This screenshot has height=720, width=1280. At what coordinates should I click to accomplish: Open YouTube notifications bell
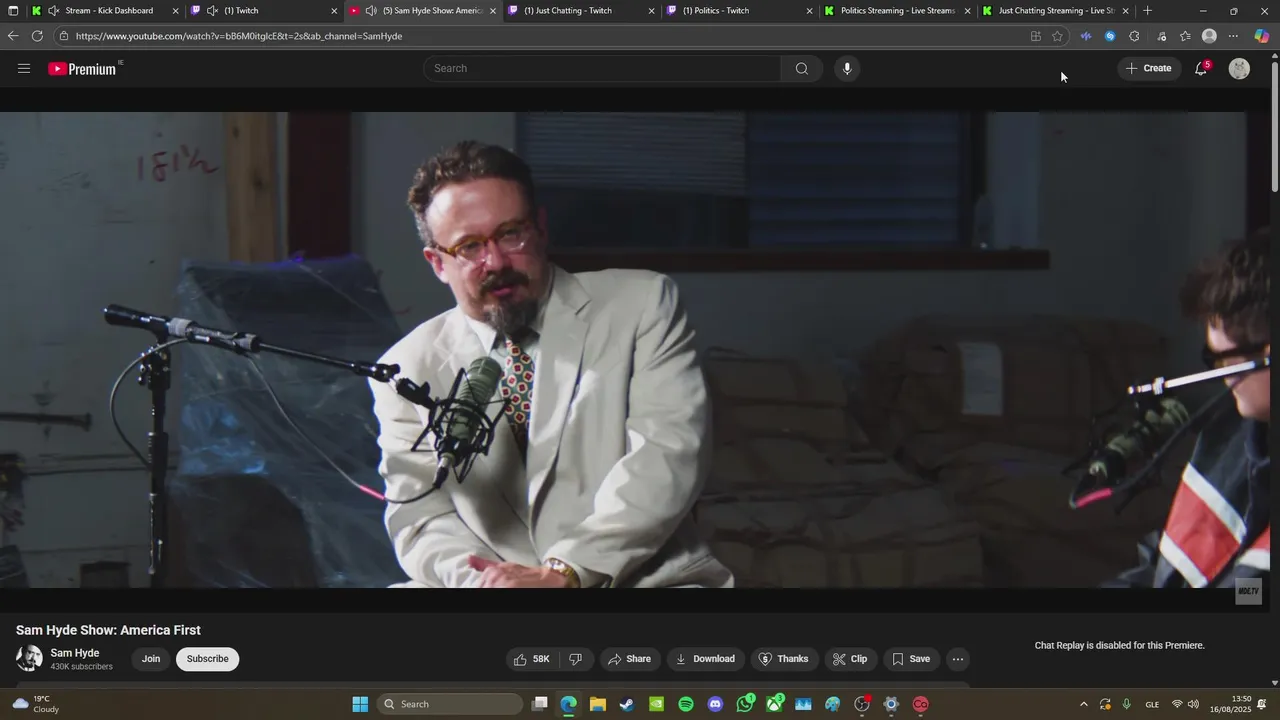(x=1201, y=68)
